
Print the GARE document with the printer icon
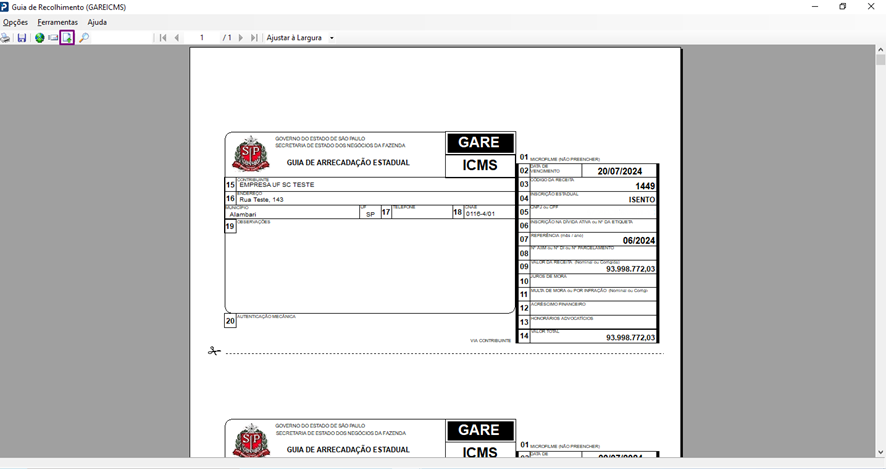pos(6,38)
